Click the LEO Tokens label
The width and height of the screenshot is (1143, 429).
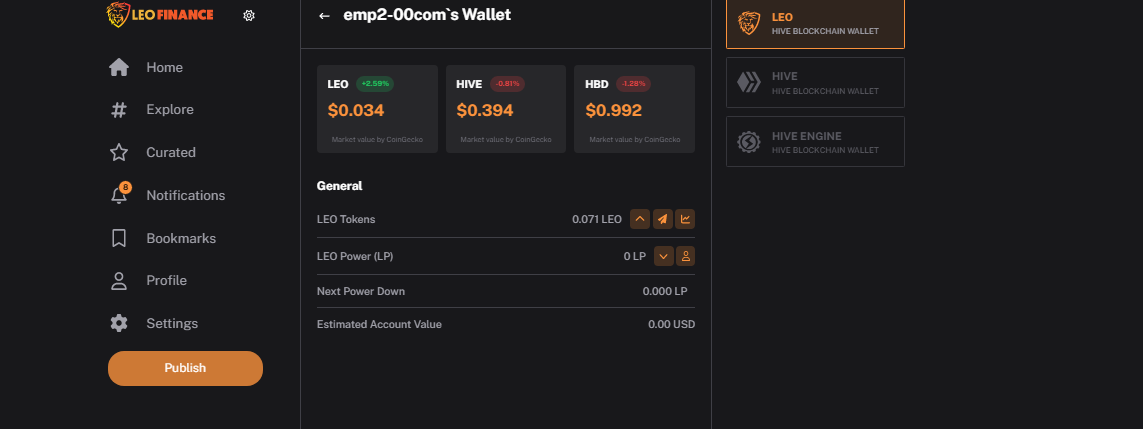coord(346,219)
